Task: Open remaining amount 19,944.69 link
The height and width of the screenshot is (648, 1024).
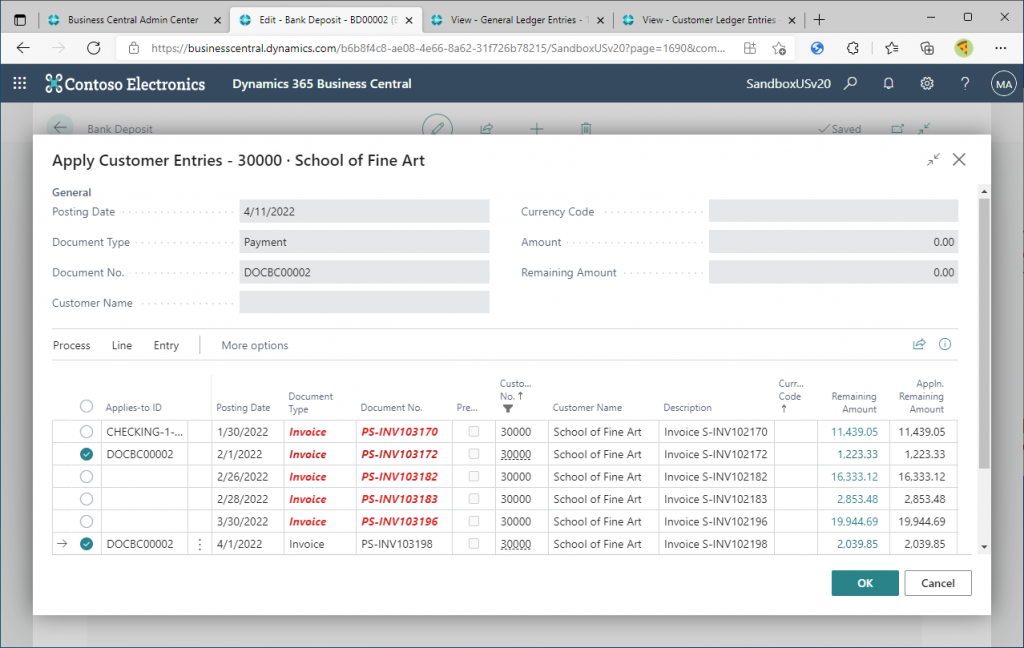Action: click(854, 521)
